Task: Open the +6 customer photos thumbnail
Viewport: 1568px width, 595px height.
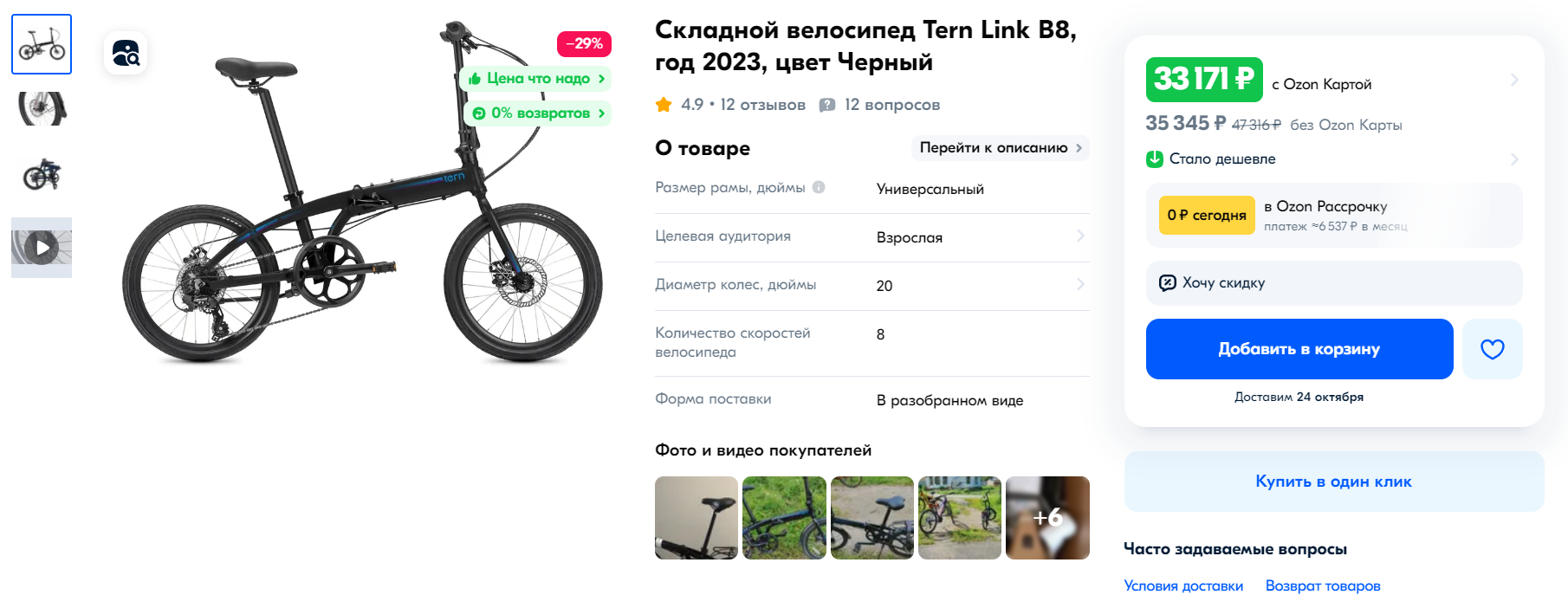Action: (x=1047, y=518)
